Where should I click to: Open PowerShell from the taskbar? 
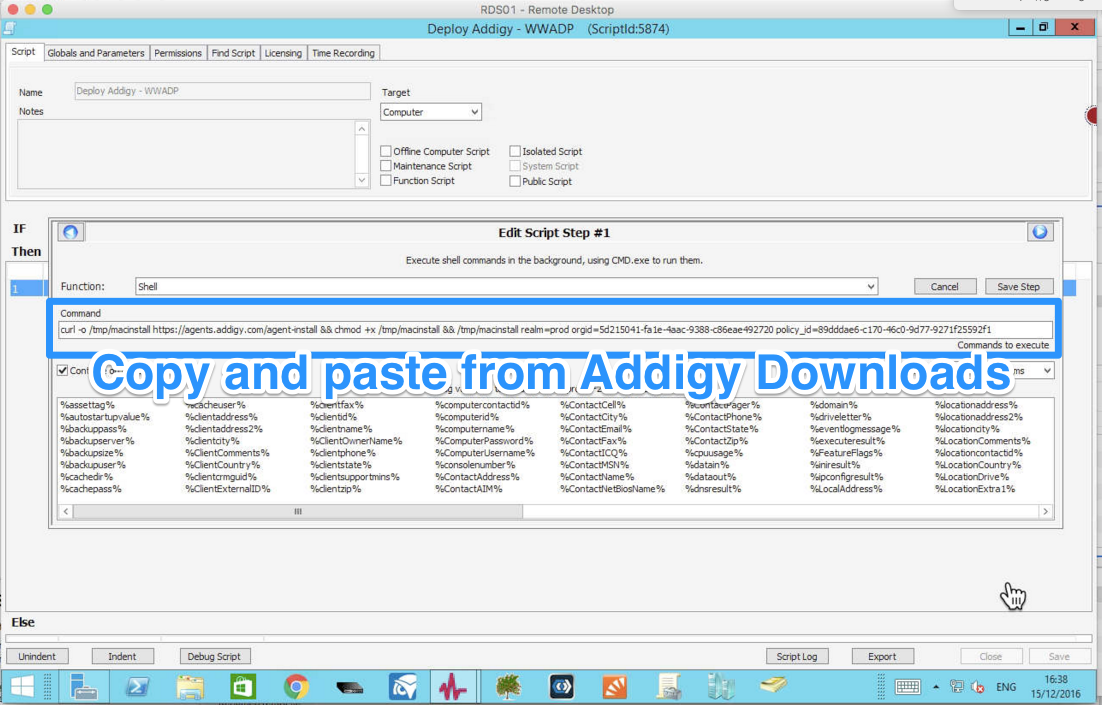(x=137, y=686)
